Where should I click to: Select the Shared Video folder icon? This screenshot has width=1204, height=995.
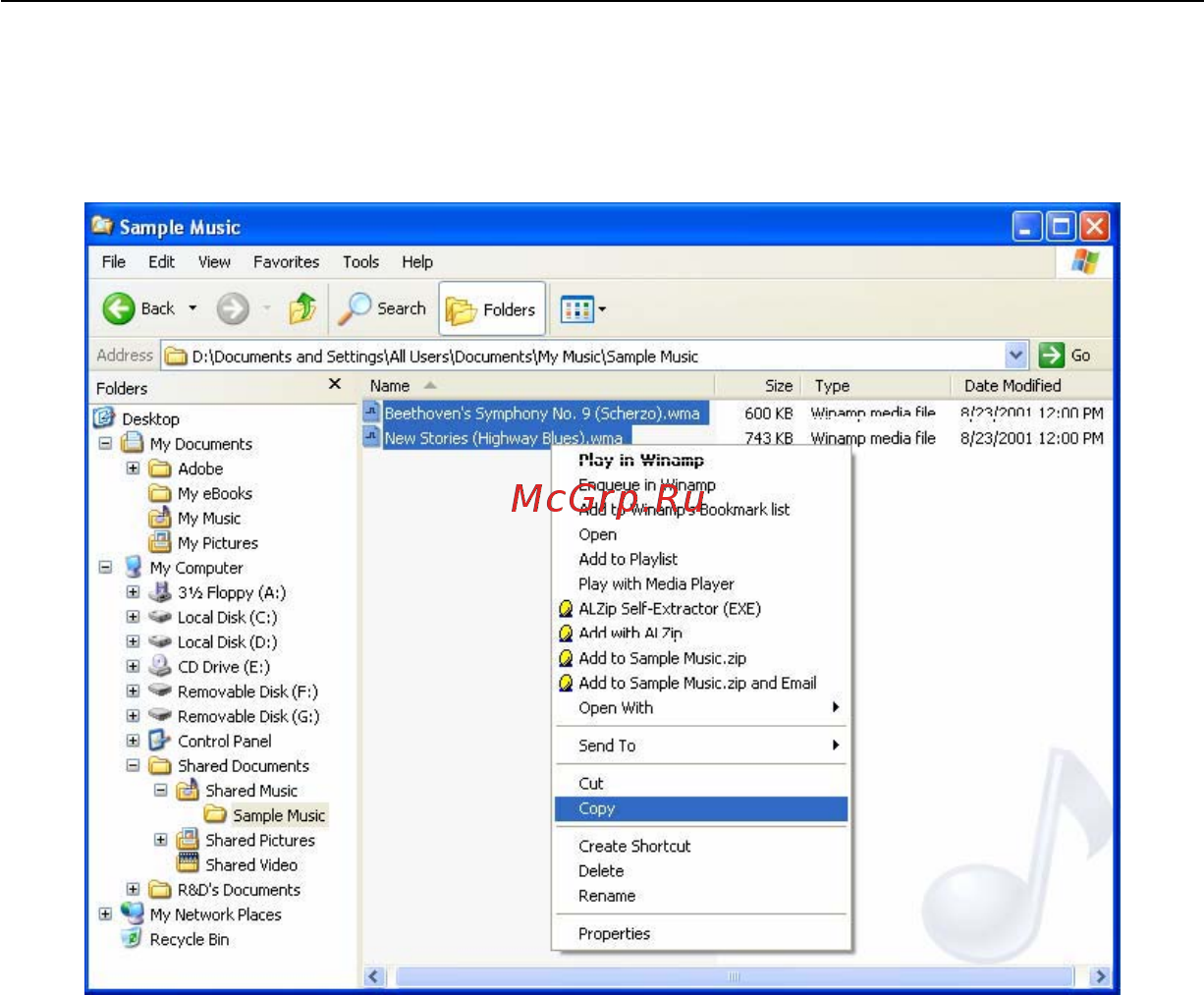point(187,864)
